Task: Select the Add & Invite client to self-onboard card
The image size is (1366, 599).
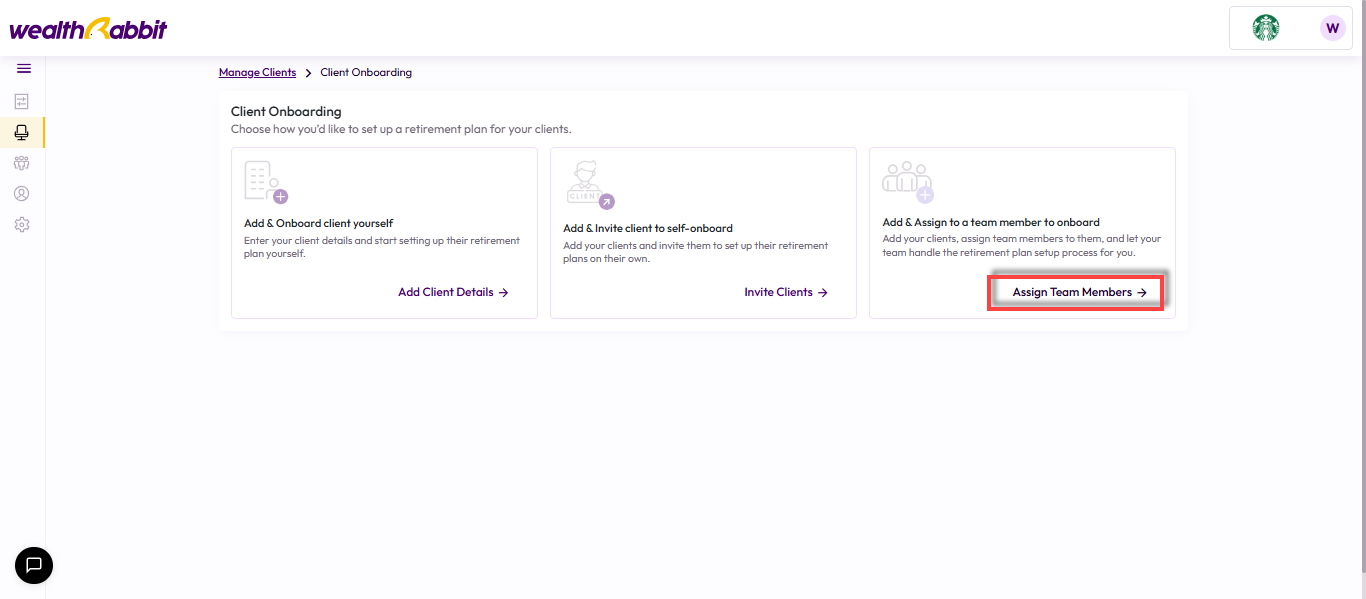Action: click(703, 233)
